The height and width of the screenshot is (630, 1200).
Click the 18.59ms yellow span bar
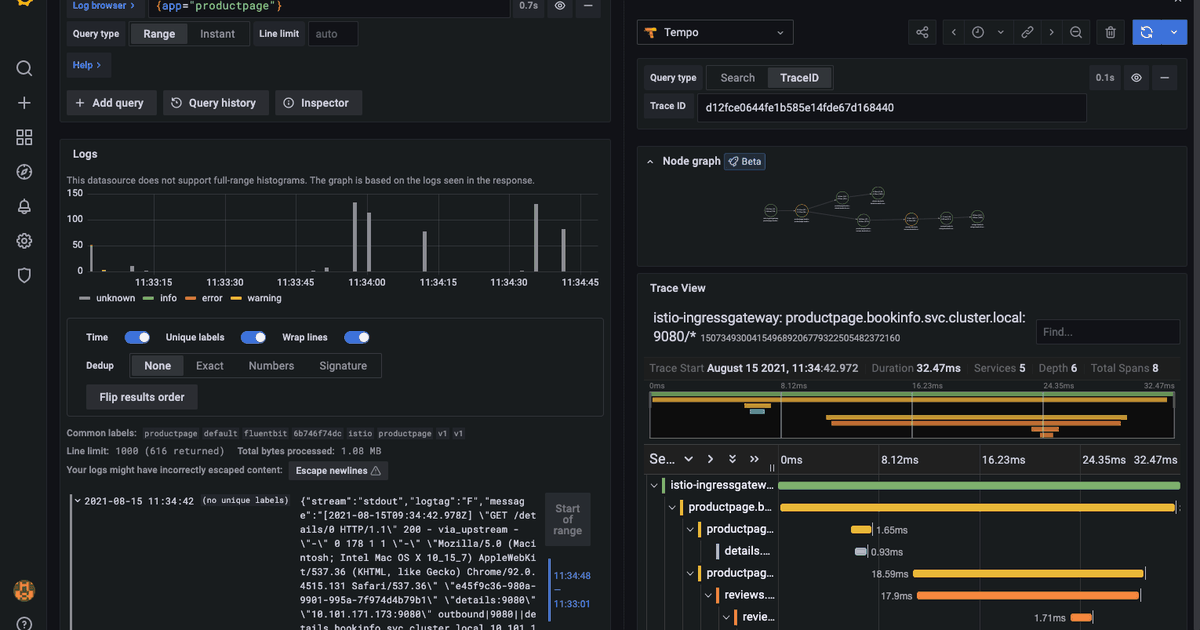1028,574
